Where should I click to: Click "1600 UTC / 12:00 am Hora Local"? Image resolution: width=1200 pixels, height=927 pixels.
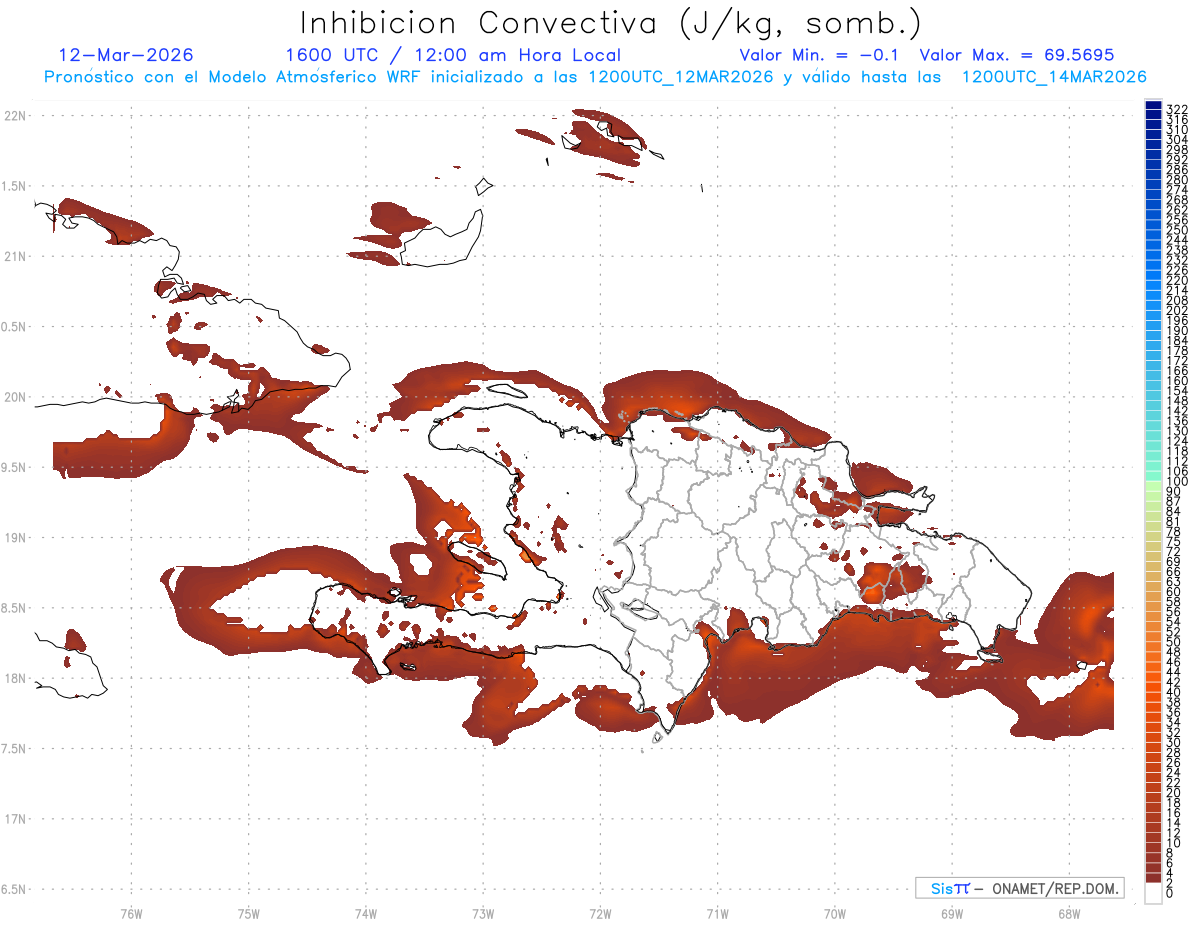tap(453, 55)
